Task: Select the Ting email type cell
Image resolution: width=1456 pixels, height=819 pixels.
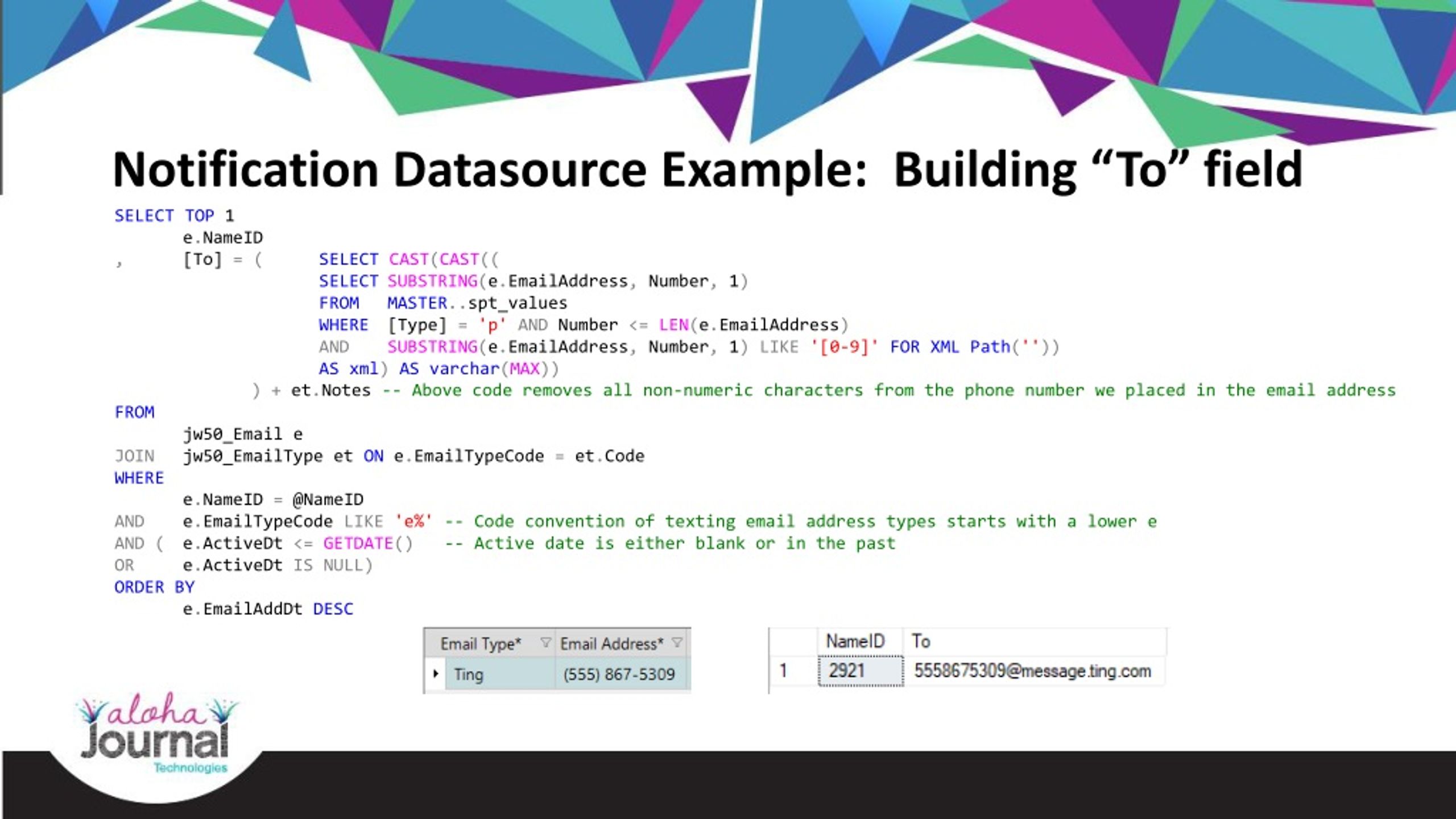Action: tap(500, 674)
